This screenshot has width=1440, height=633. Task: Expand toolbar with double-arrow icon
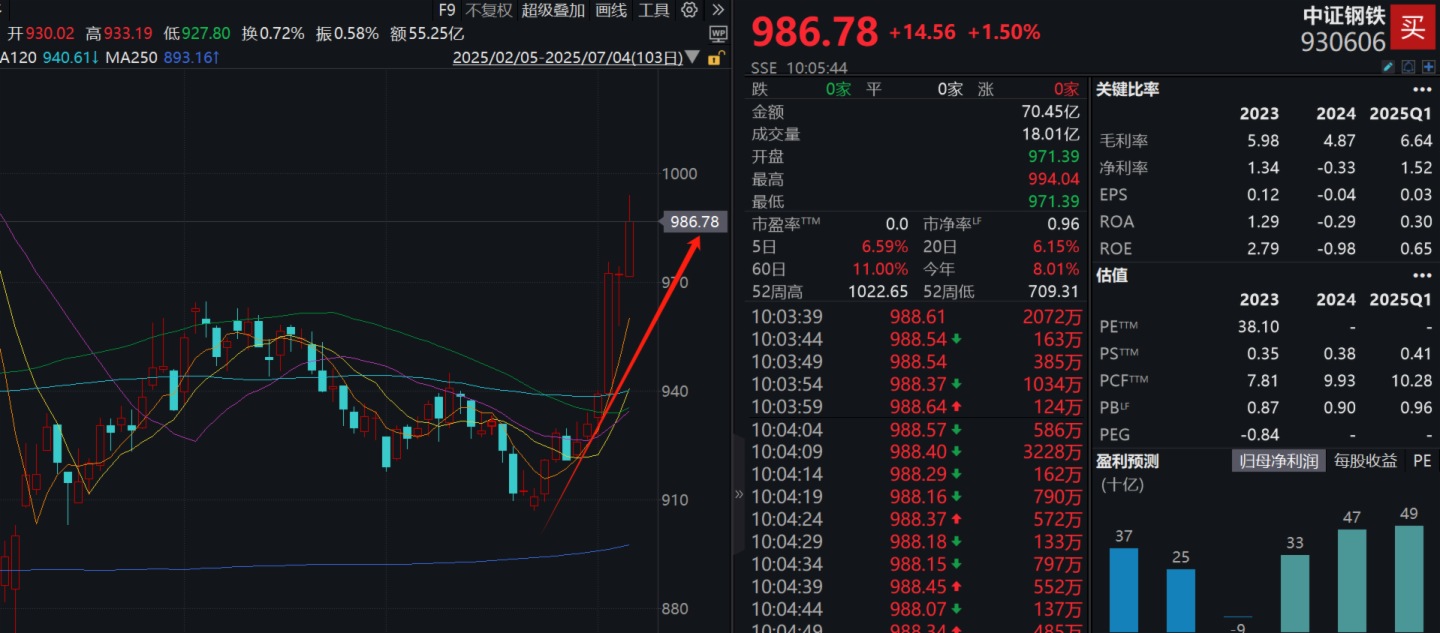[717, 10]
